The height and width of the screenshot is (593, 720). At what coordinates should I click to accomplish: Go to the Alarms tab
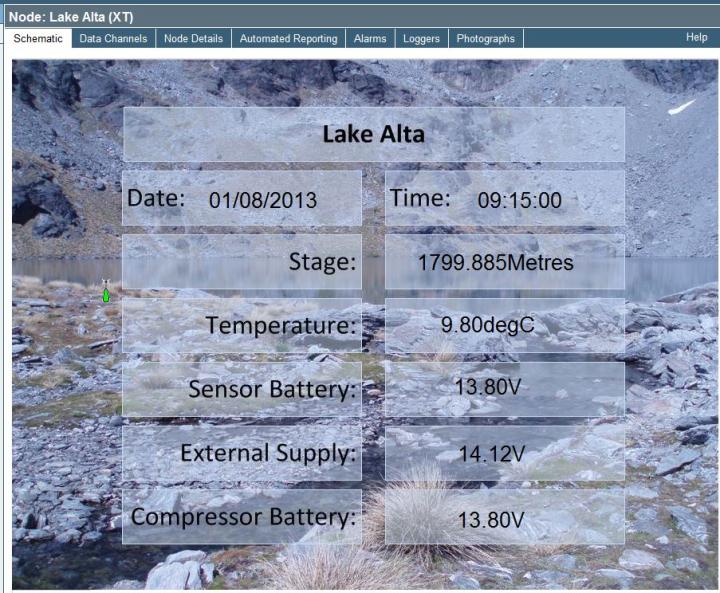point(370,38)
